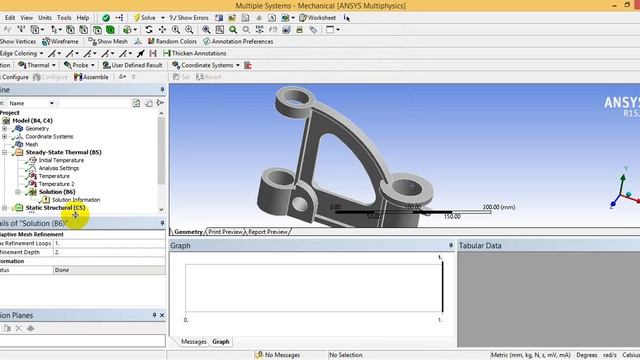640x360 pixels.
Task: Click the Annotation Preferences icon
Action: [x=207, y=41]
